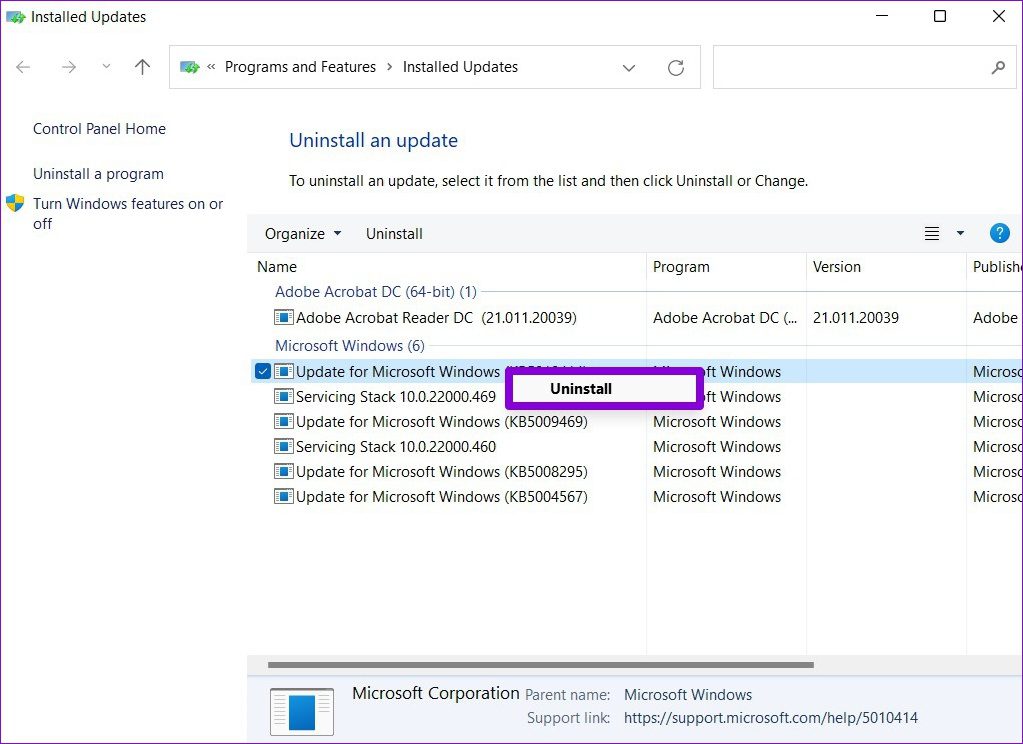Select Update for Microsoft Windows (KB5004567)
Viewport: 1023px width, 744px height.
(x=442, y=497)
